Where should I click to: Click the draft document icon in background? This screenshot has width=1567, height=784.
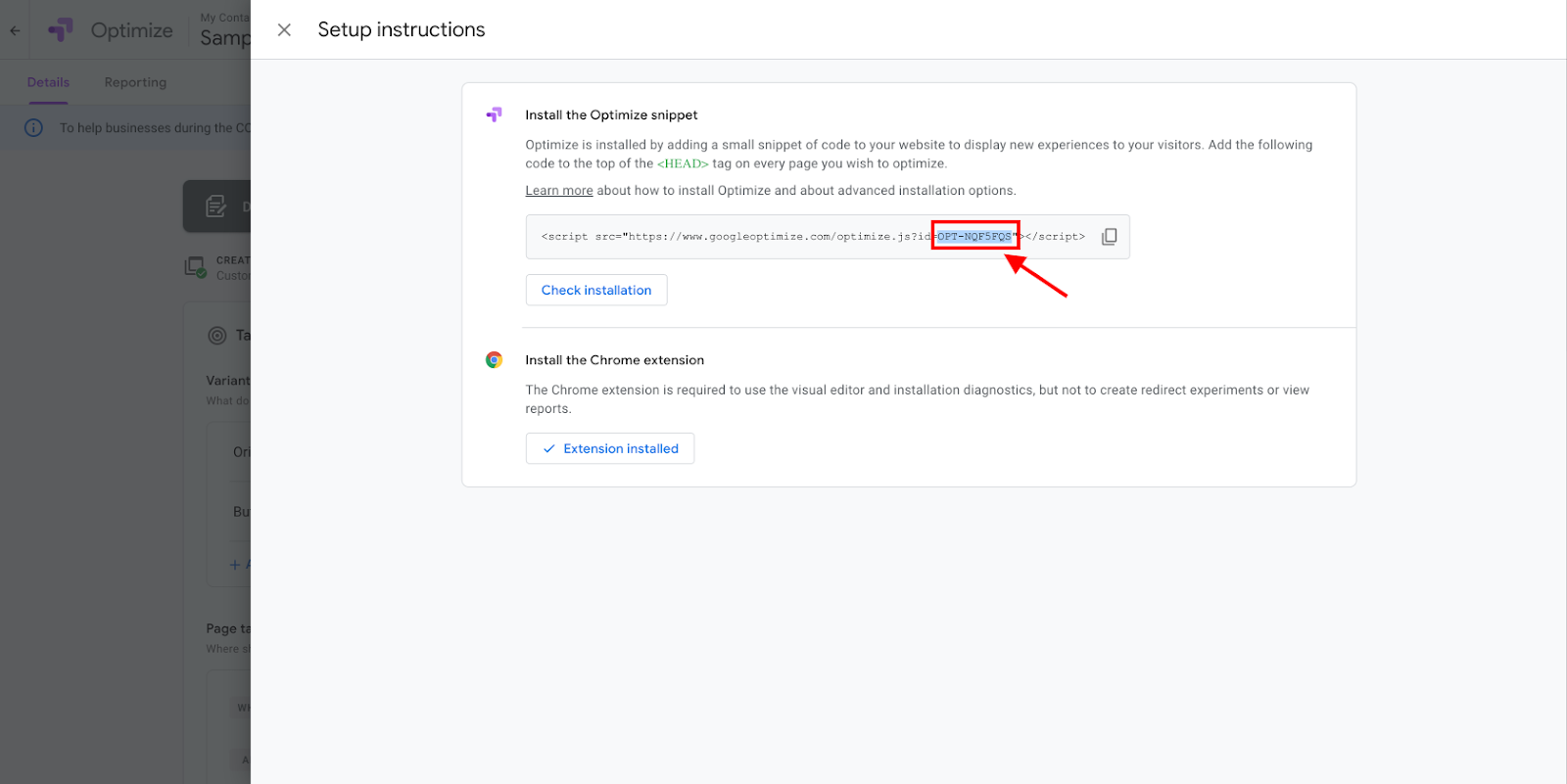pos(216,207)
